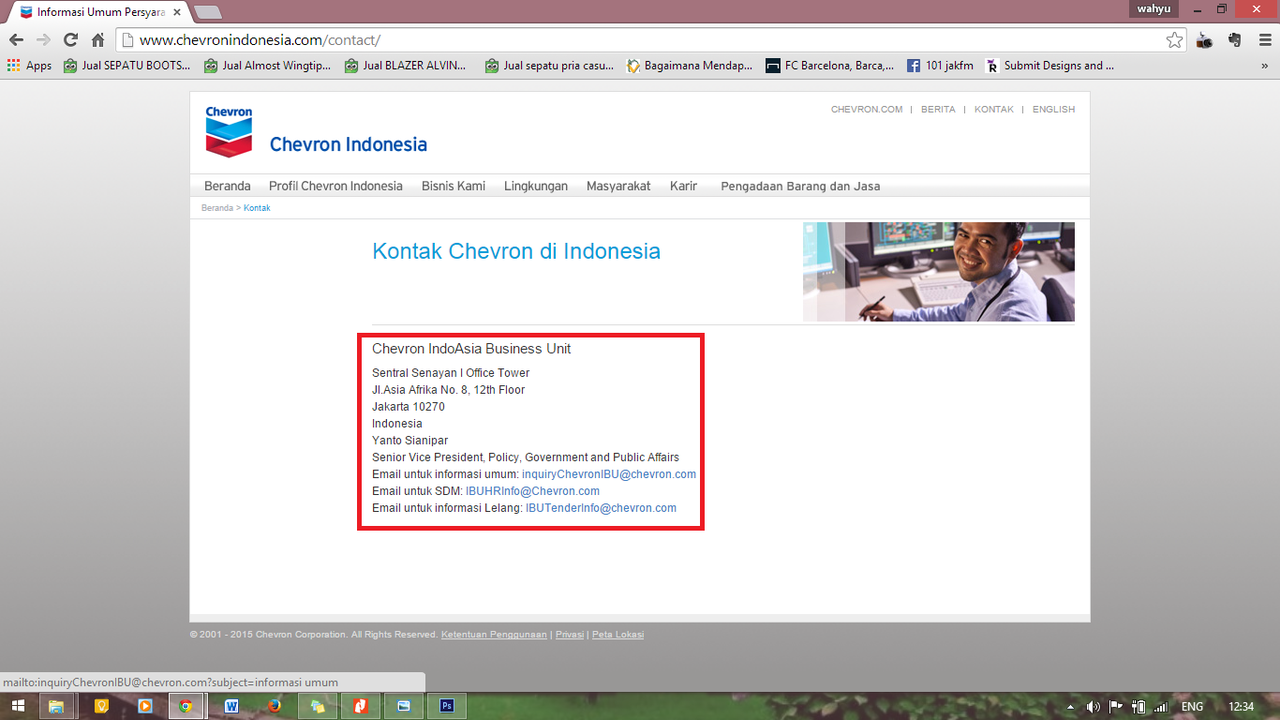Image resolution: width=1280 pixels, height=720 pixels.
Task: Open the CHEVRON.COM header link
Action: (867, 109)
